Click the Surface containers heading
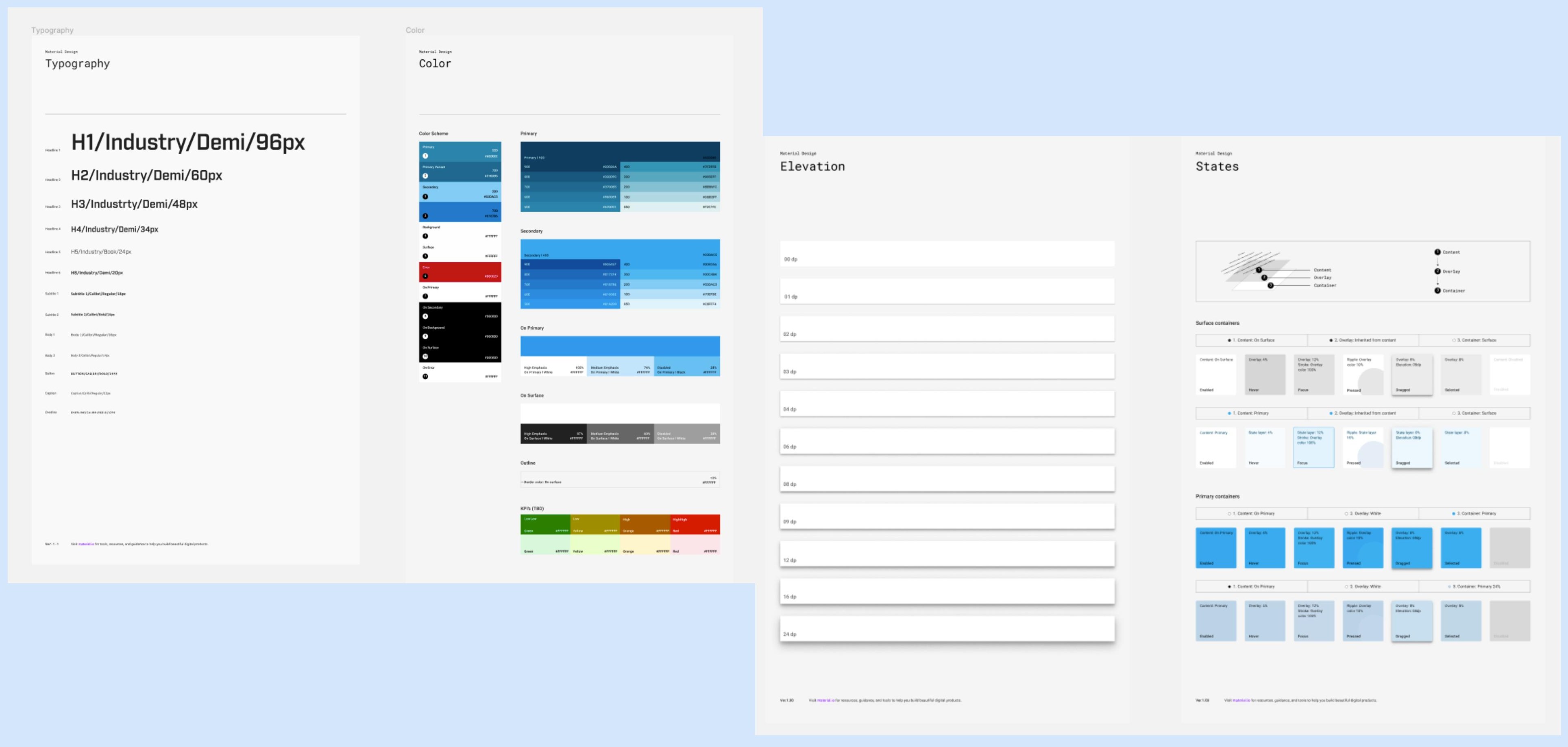The image size is (1568, 747). pos(1217,323)
